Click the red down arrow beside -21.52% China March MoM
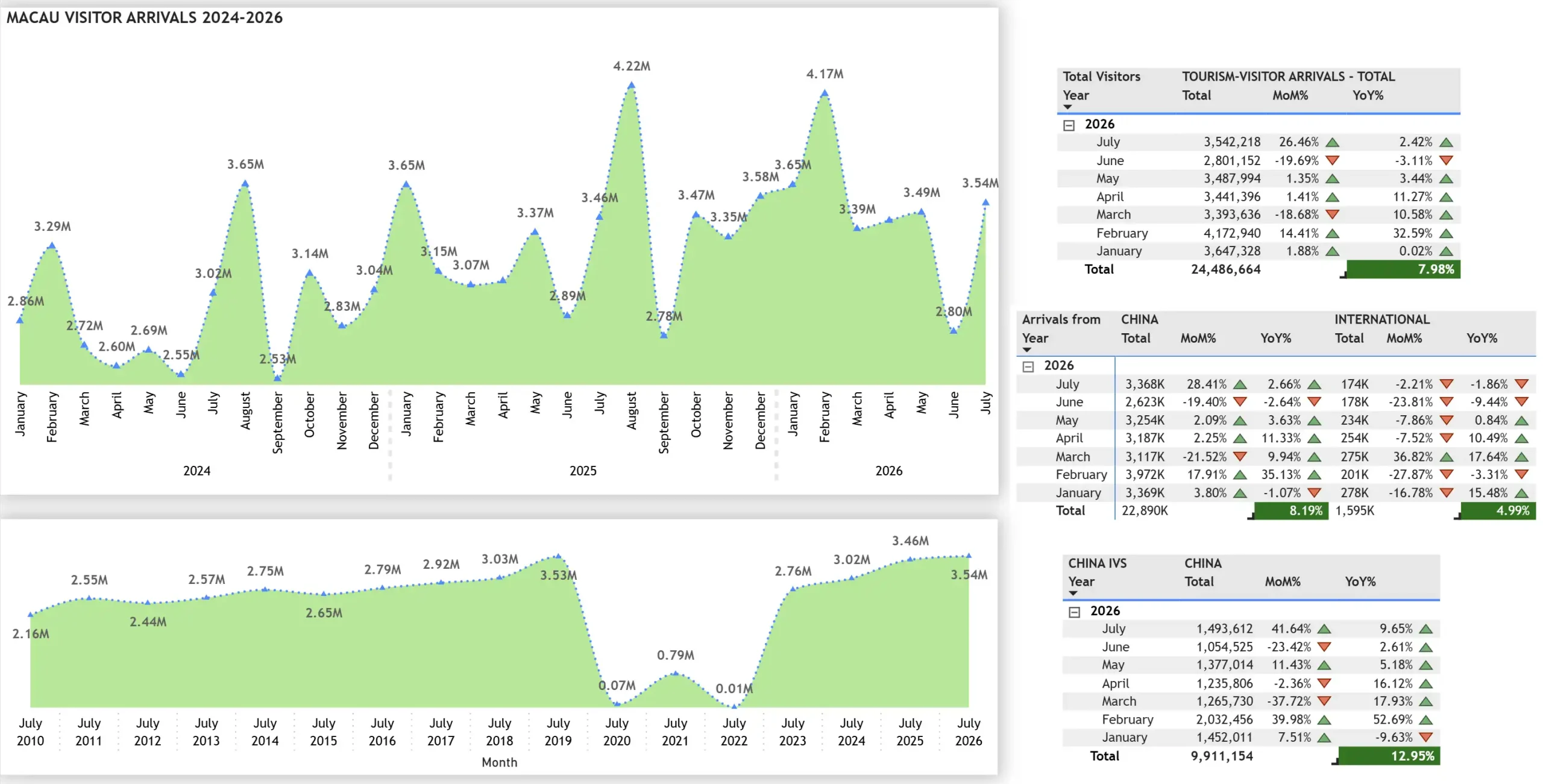The height and width of the screenshot is (784, 1543). pos(1240,457)
